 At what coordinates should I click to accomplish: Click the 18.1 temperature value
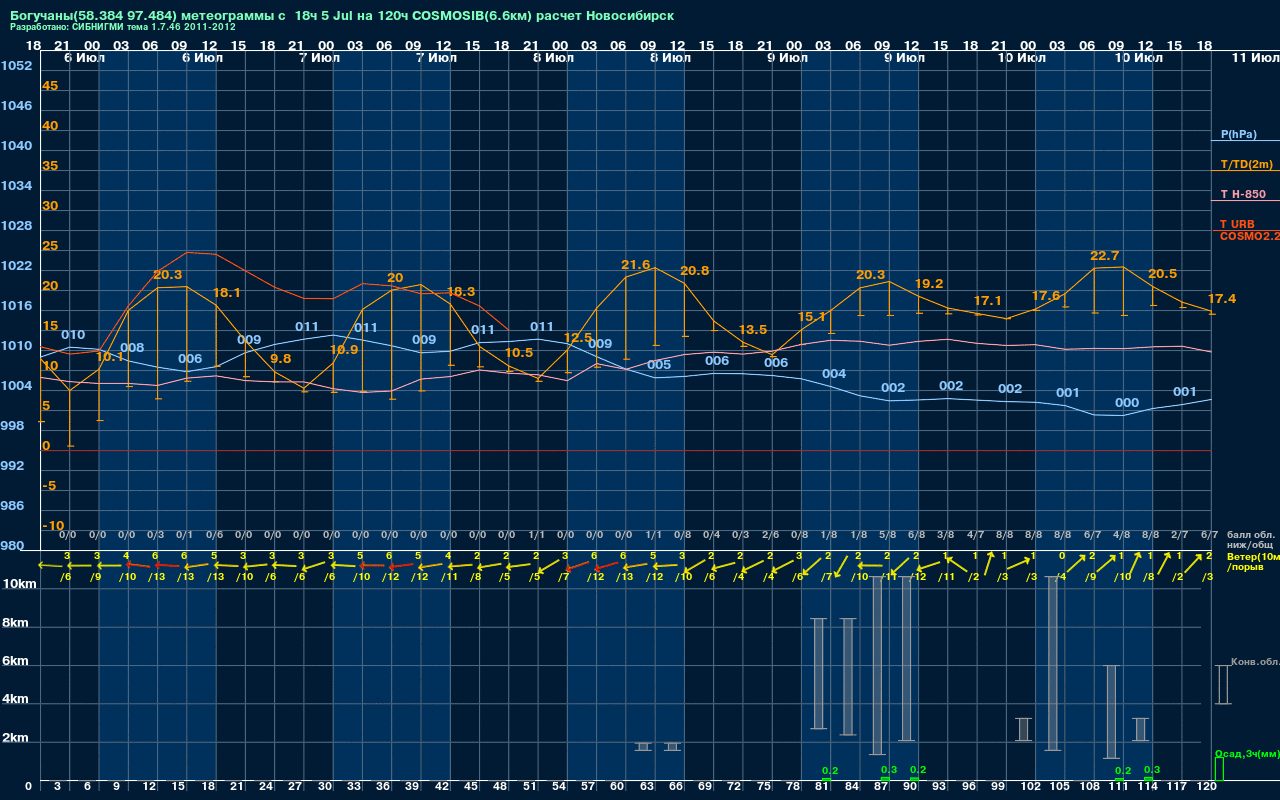227,293
